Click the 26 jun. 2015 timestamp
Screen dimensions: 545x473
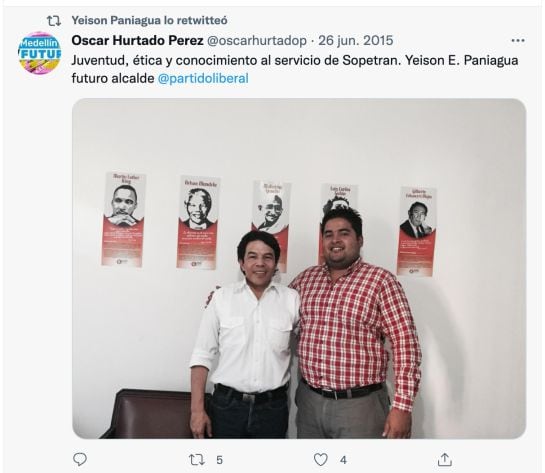356,41
